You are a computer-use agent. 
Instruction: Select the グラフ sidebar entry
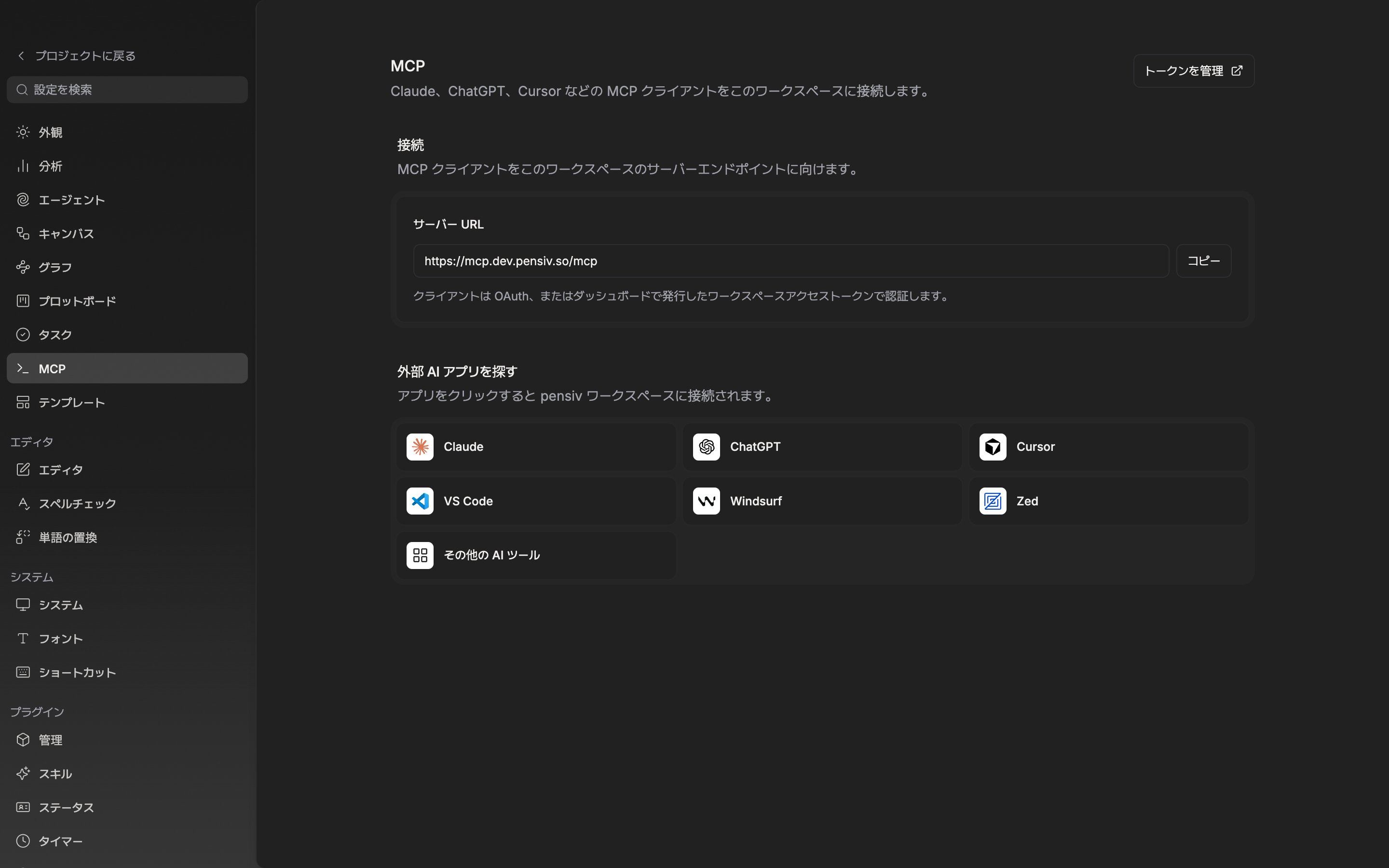coord(127,267)
